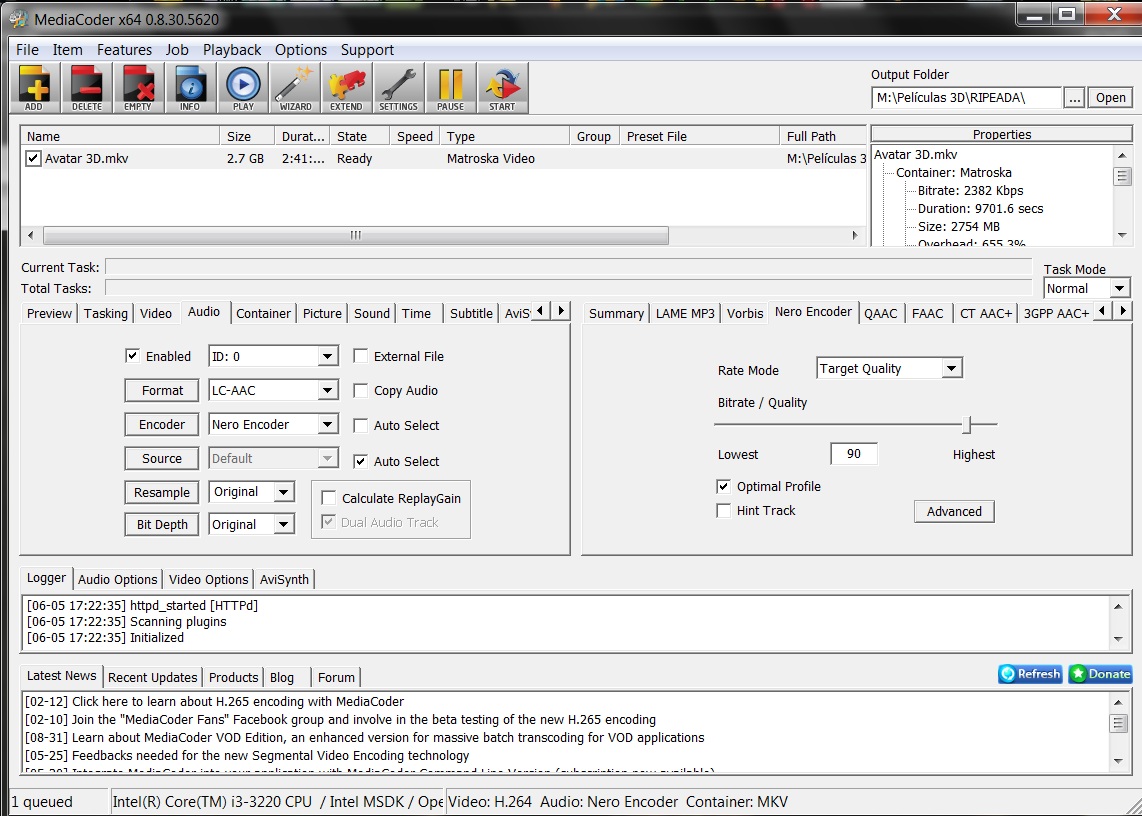
Task: Switch to the Container tab
Action: click(263, 313)
